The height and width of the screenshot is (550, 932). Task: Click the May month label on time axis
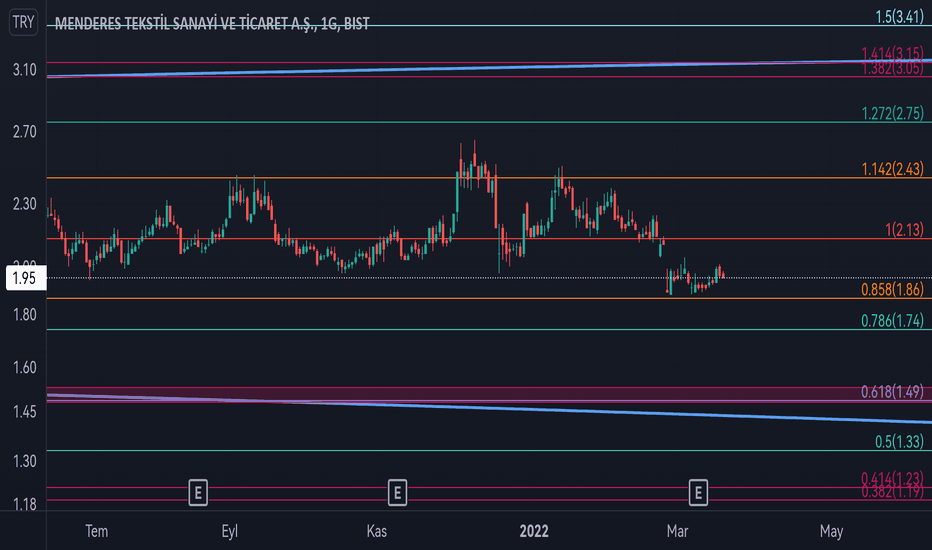[x=831, y=531]
